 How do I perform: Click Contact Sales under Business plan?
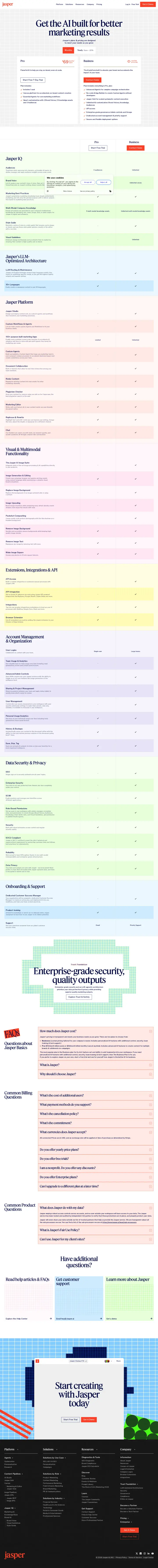[x=92, y=80]
